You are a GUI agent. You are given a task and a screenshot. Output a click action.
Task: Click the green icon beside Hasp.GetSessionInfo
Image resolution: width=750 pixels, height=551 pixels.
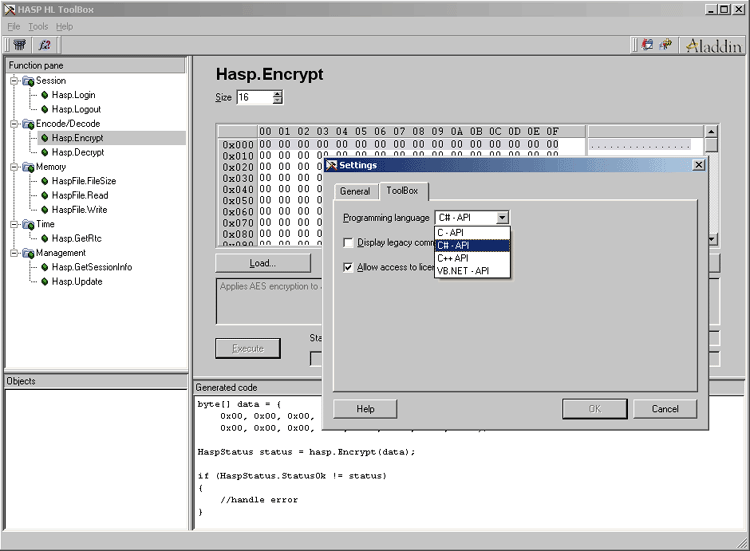(44, 267)
